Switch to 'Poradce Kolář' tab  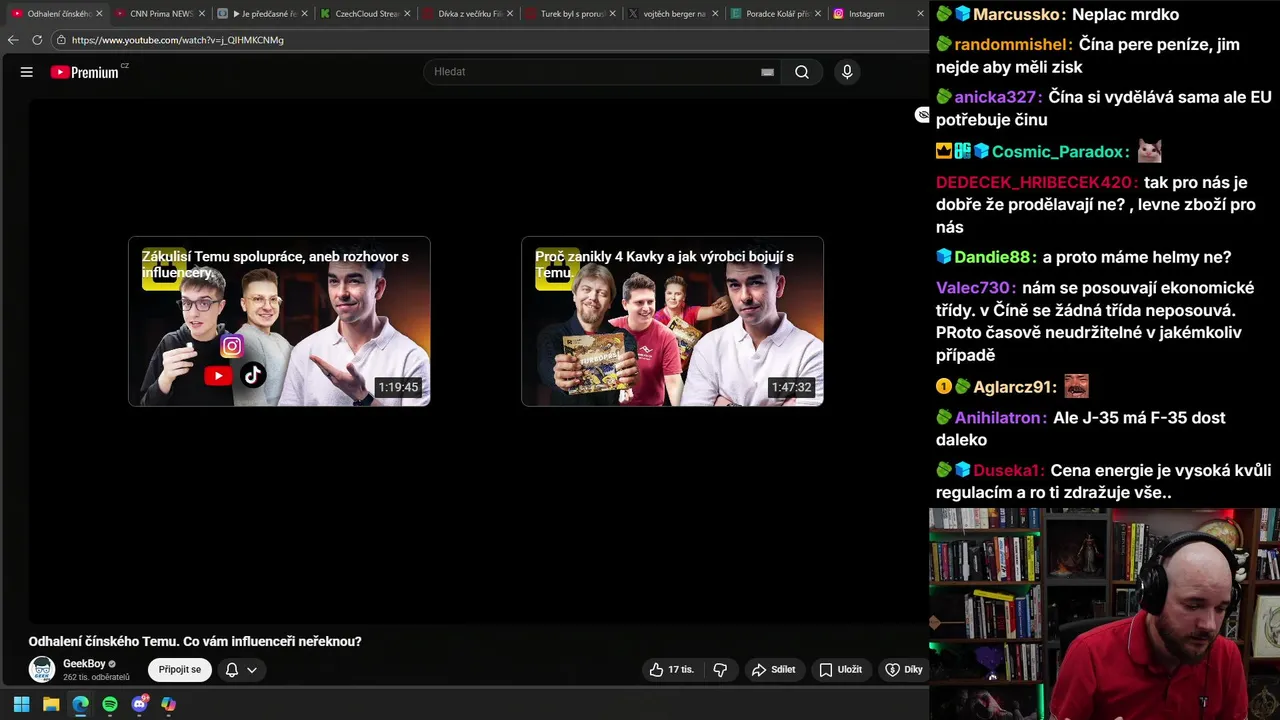(774, 14)
